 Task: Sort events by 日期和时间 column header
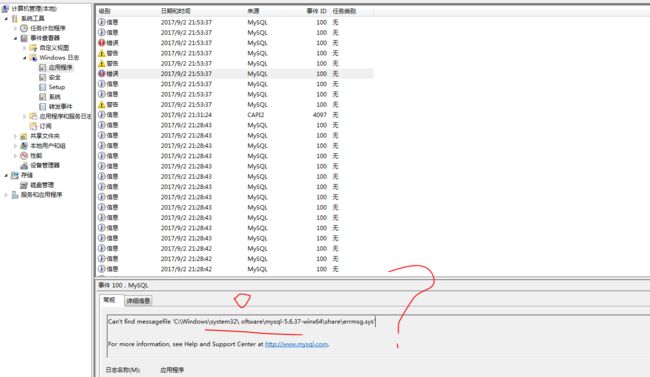[201, 11]
